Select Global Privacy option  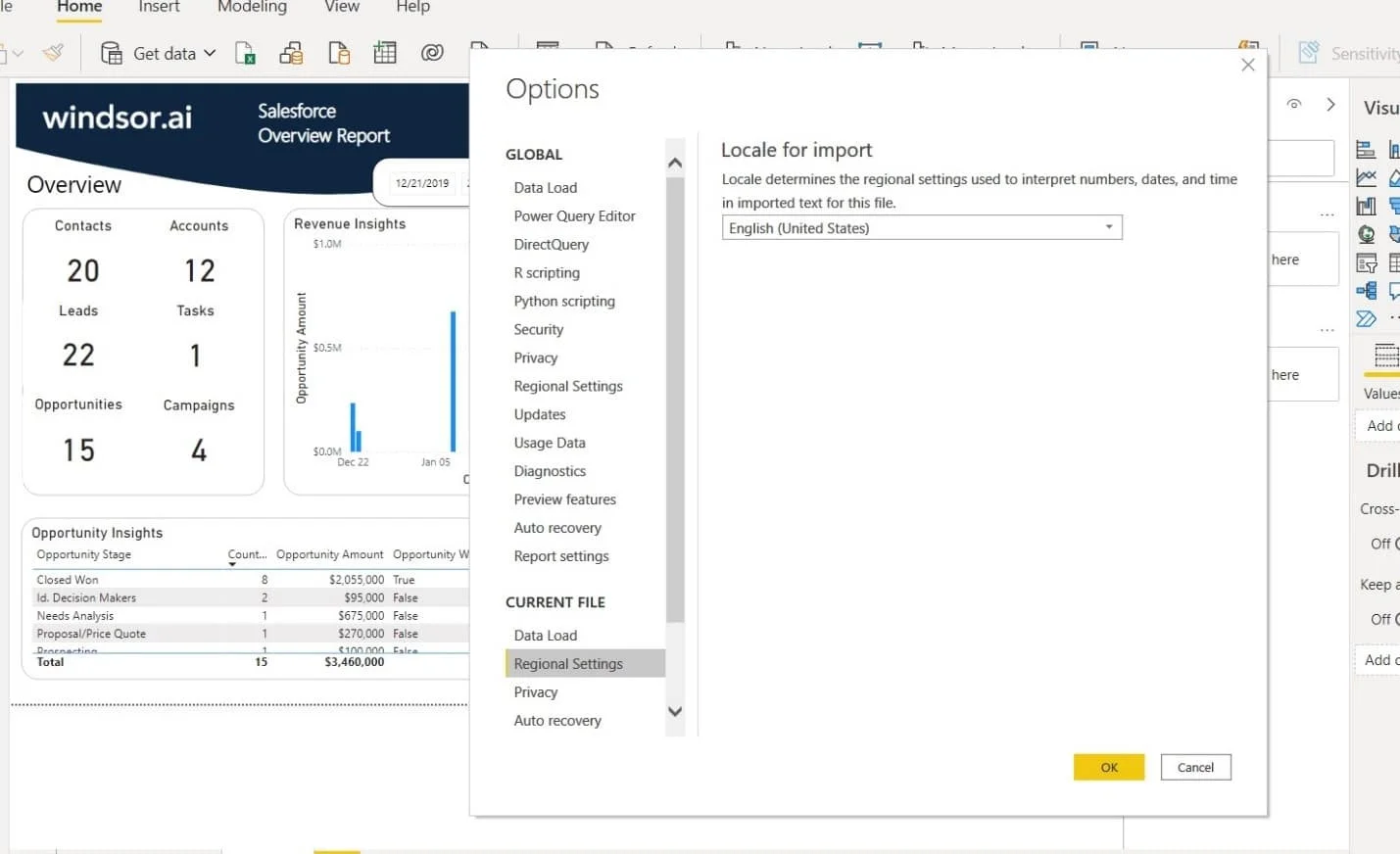536,357
